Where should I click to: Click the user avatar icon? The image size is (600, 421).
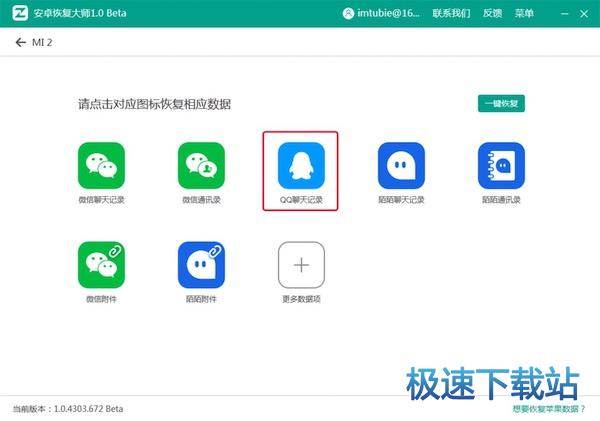(x=348, y=13)
